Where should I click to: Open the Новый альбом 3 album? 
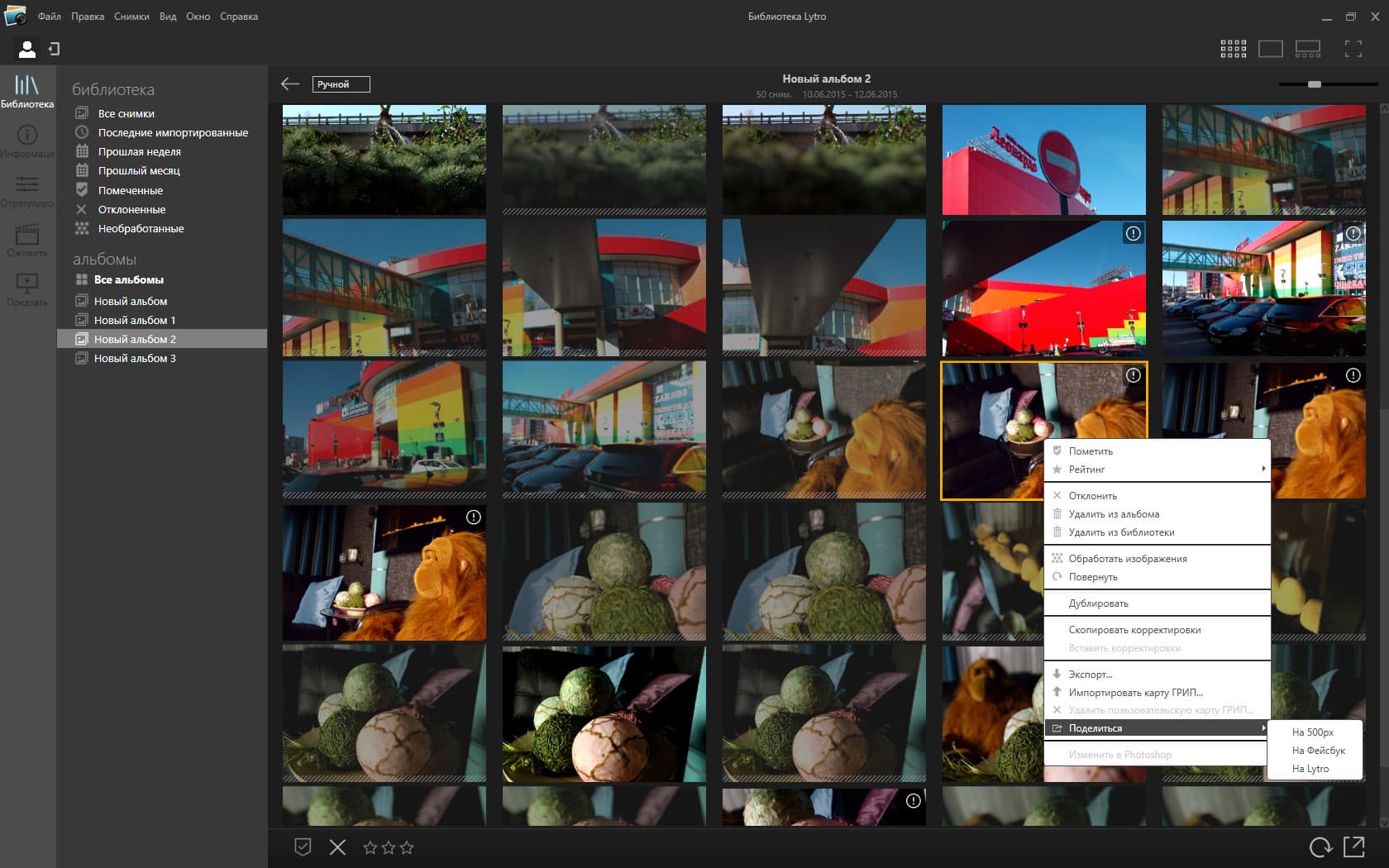pyautogui.click(x=135, y=359)
